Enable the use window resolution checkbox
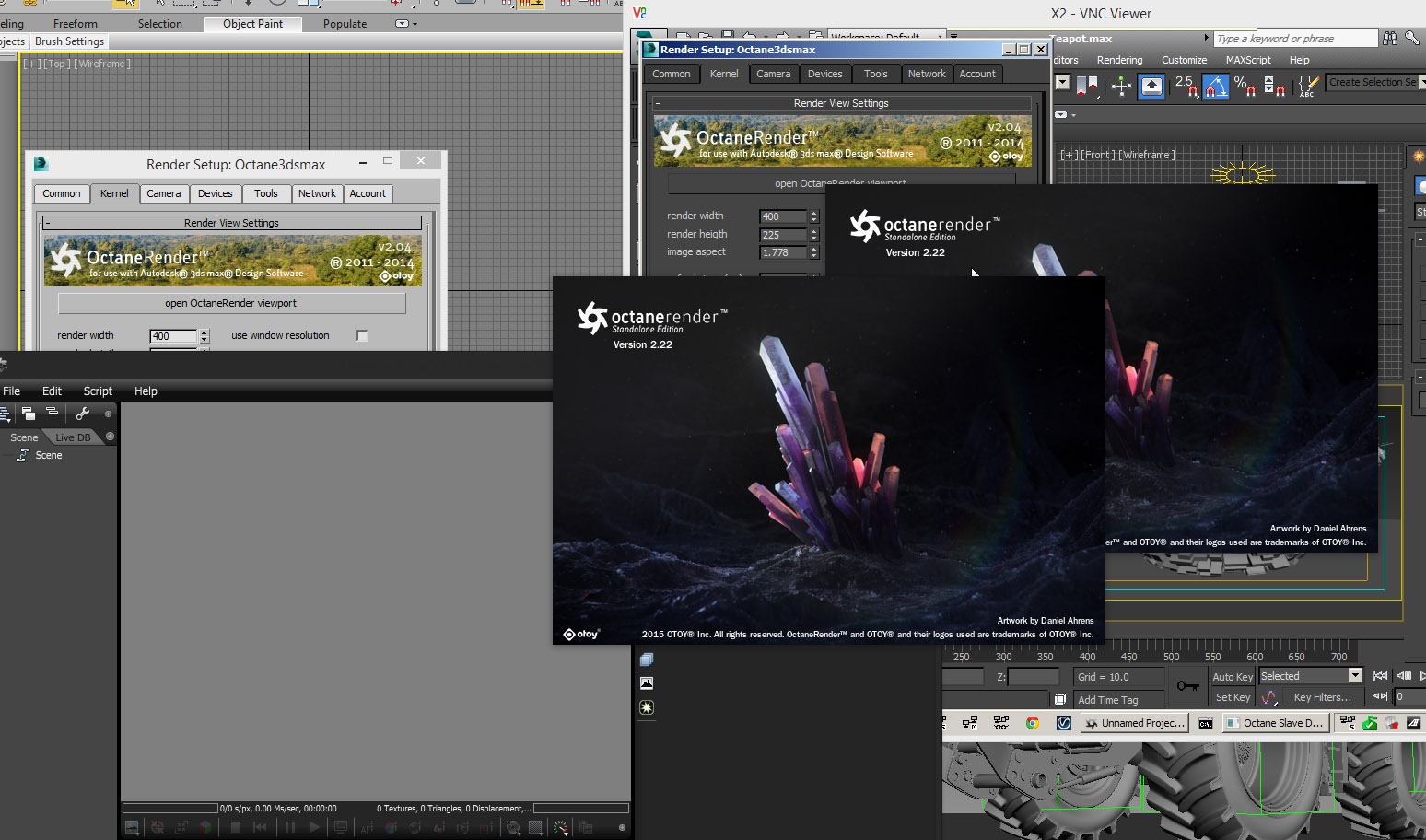This screenshot has height=840, width=1426. [x=362, y=335]
